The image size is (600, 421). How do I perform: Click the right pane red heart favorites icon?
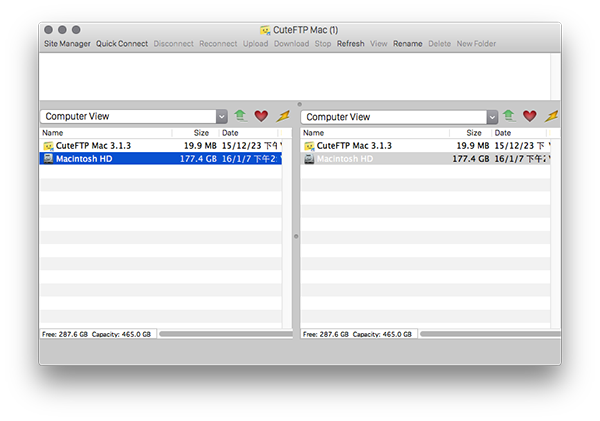[x=530, y=116]
